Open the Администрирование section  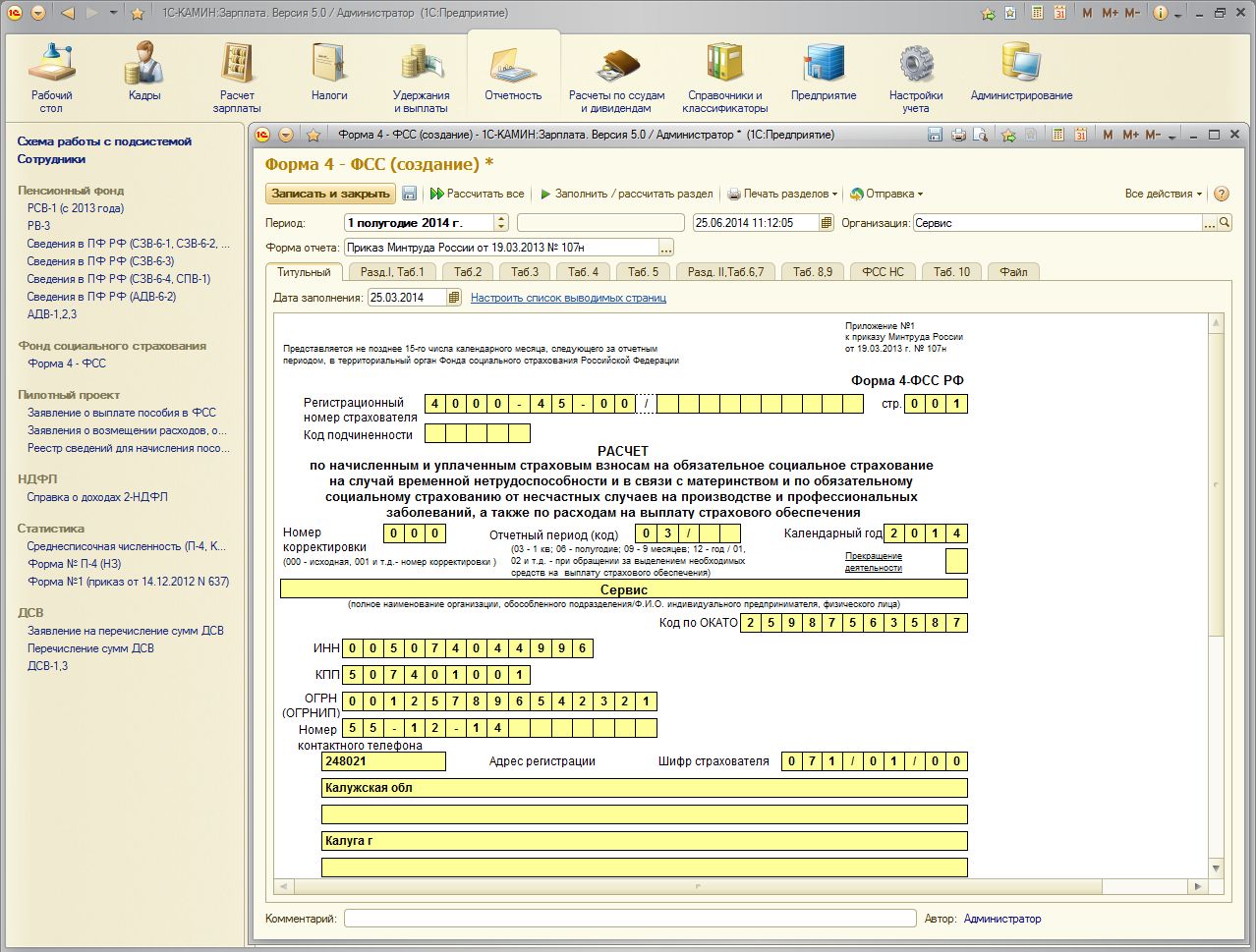[1021, 71]
